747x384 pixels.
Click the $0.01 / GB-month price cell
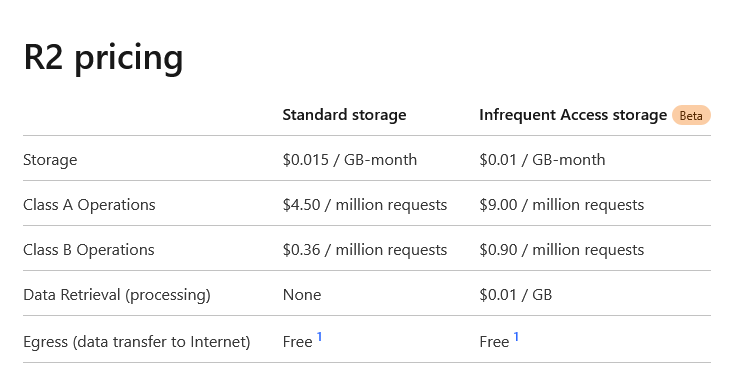click(x=542, y=160)
